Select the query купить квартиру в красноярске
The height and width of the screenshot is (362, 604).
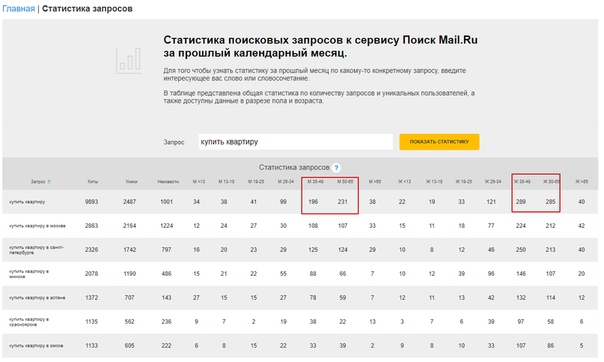pos(29,322)
